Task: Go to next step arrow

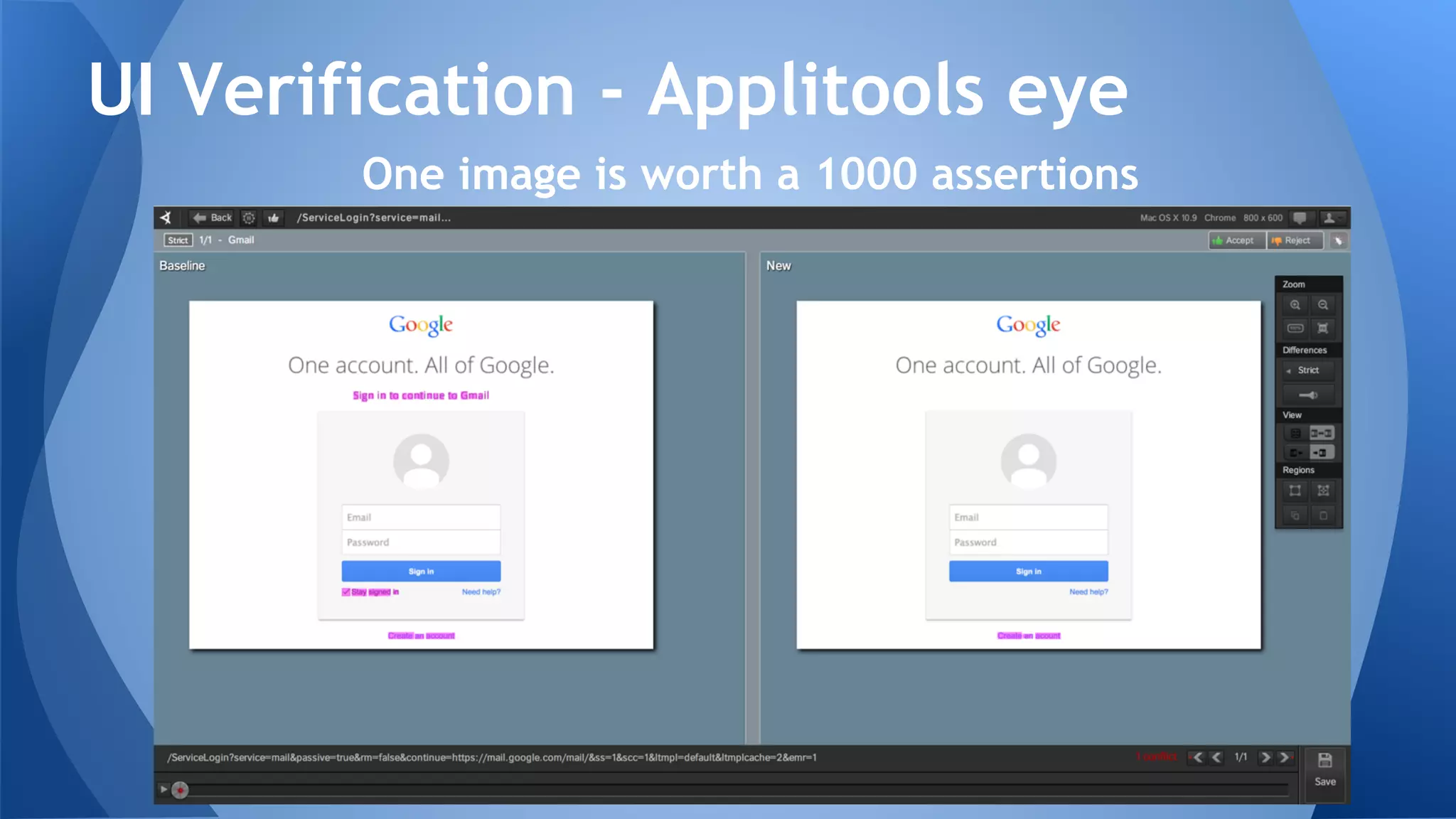Action: [x=1265, y=757]
